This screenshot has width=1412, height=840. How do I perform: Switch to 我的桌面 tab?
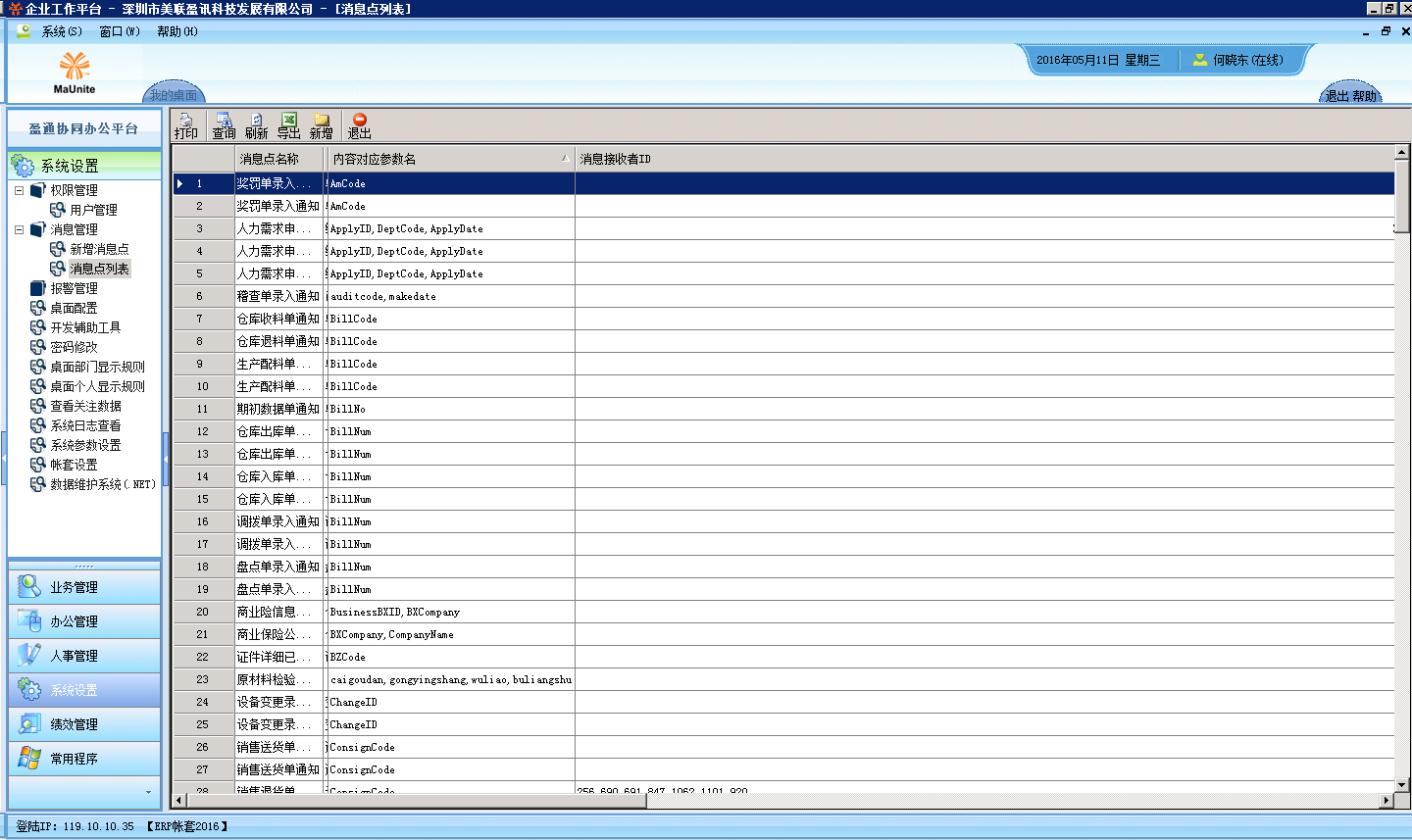click(x=174, y=95)
